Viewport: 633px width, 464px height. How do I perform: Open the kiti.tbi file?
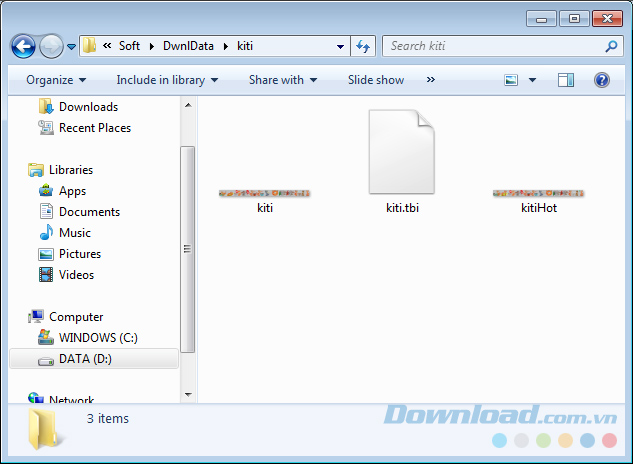point(400,160)
